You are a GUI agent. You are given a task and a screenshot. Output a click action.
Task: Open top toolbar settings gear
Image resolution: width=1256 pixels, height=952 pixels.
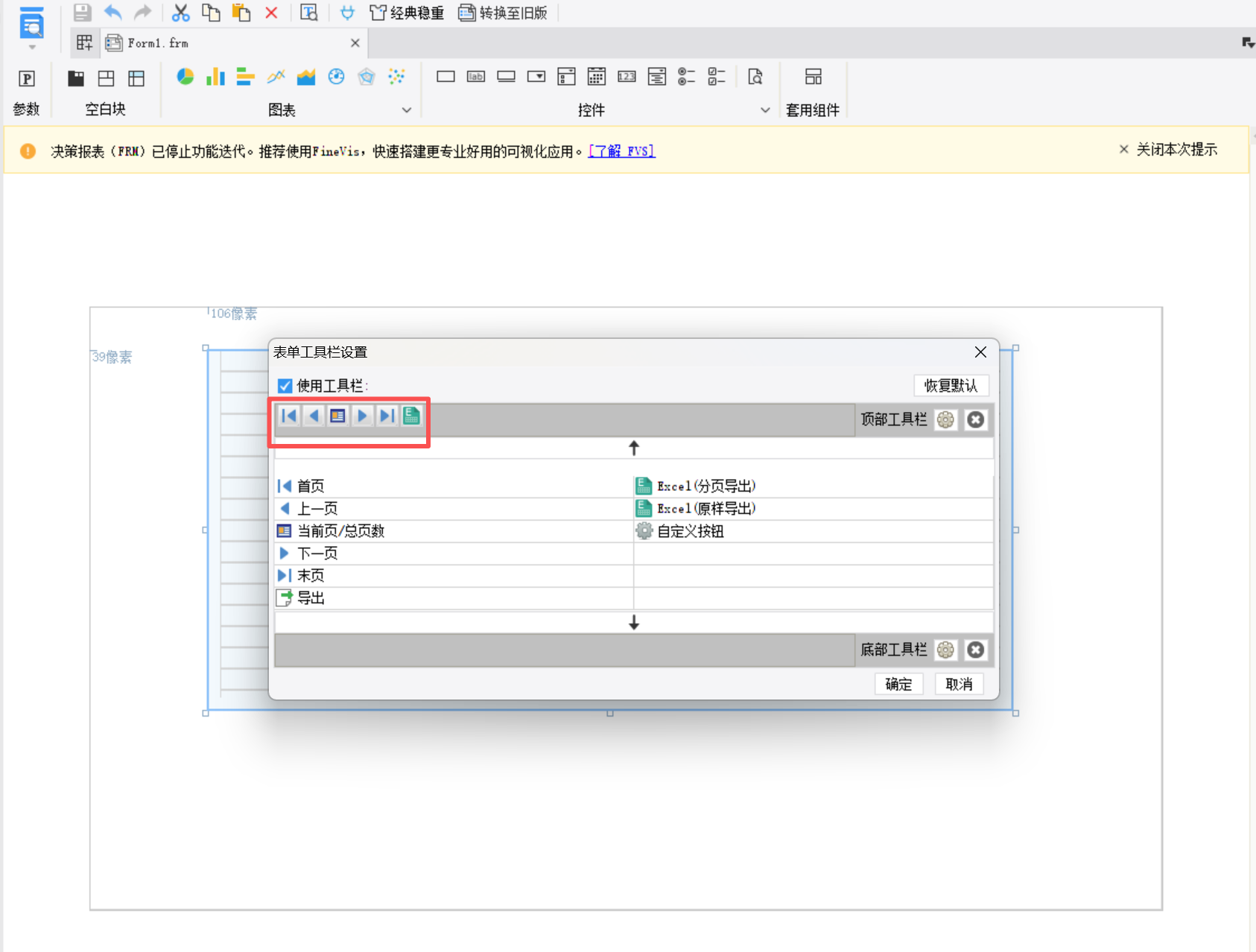945,420
